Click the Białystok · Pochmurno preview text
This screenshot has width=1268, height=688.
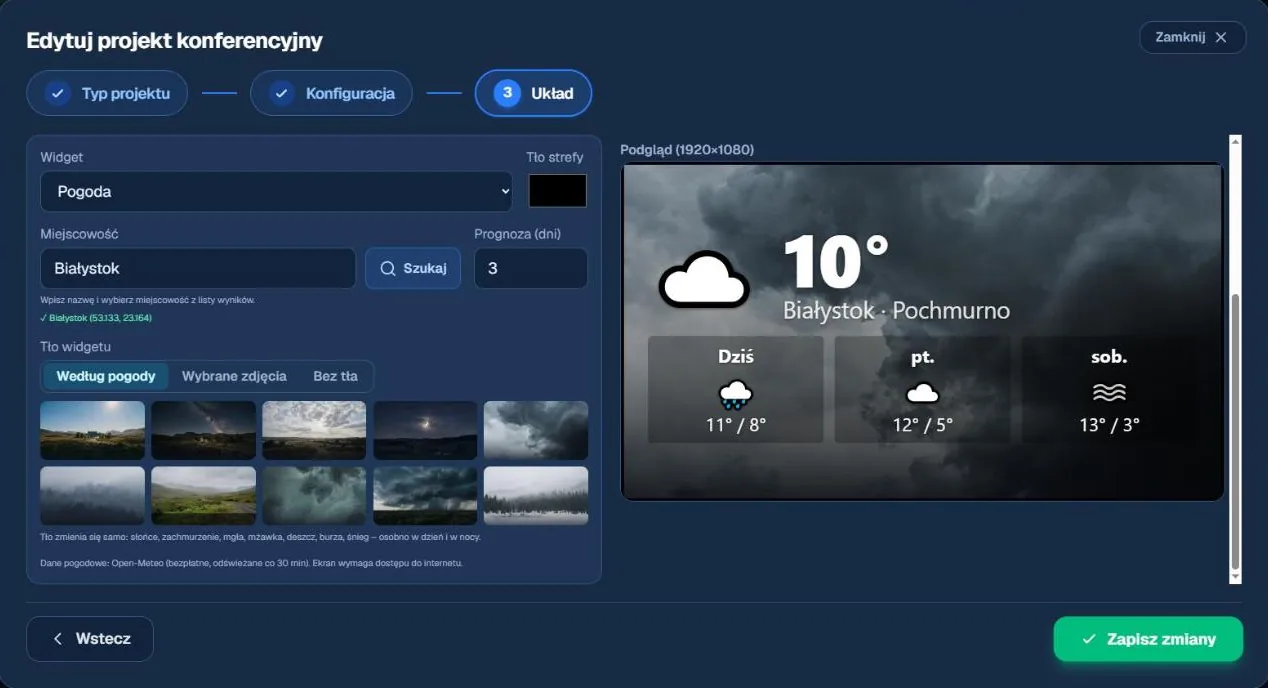897,310
